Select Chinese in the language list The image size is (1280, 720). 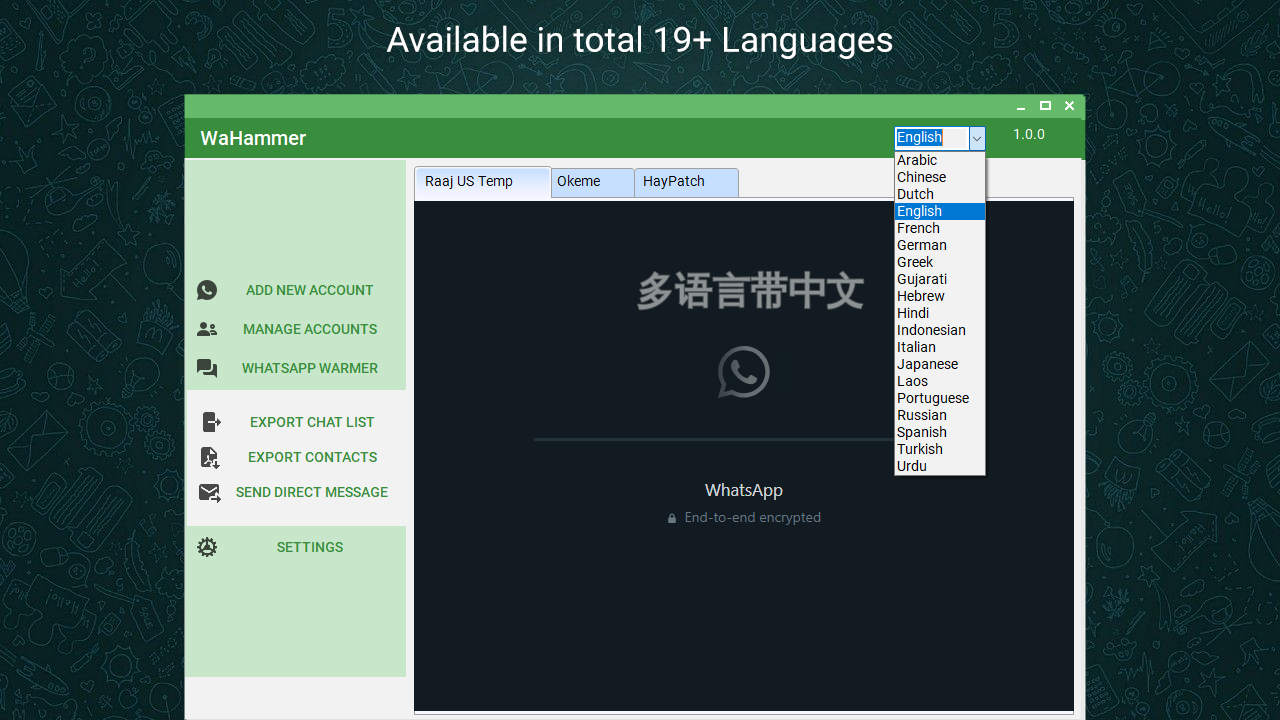[x=940, y=177]
